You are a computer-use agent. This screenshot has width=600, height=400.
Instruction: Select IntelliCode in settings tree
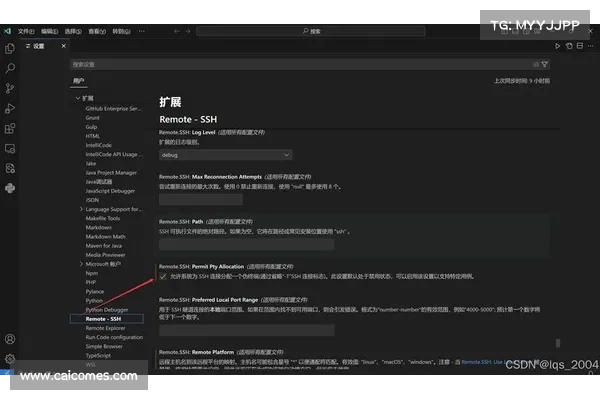[x=99, y=145]
